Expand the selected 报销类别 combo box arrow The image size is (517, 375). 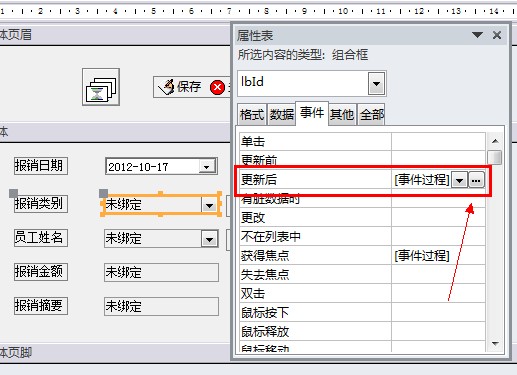[209, 205]
